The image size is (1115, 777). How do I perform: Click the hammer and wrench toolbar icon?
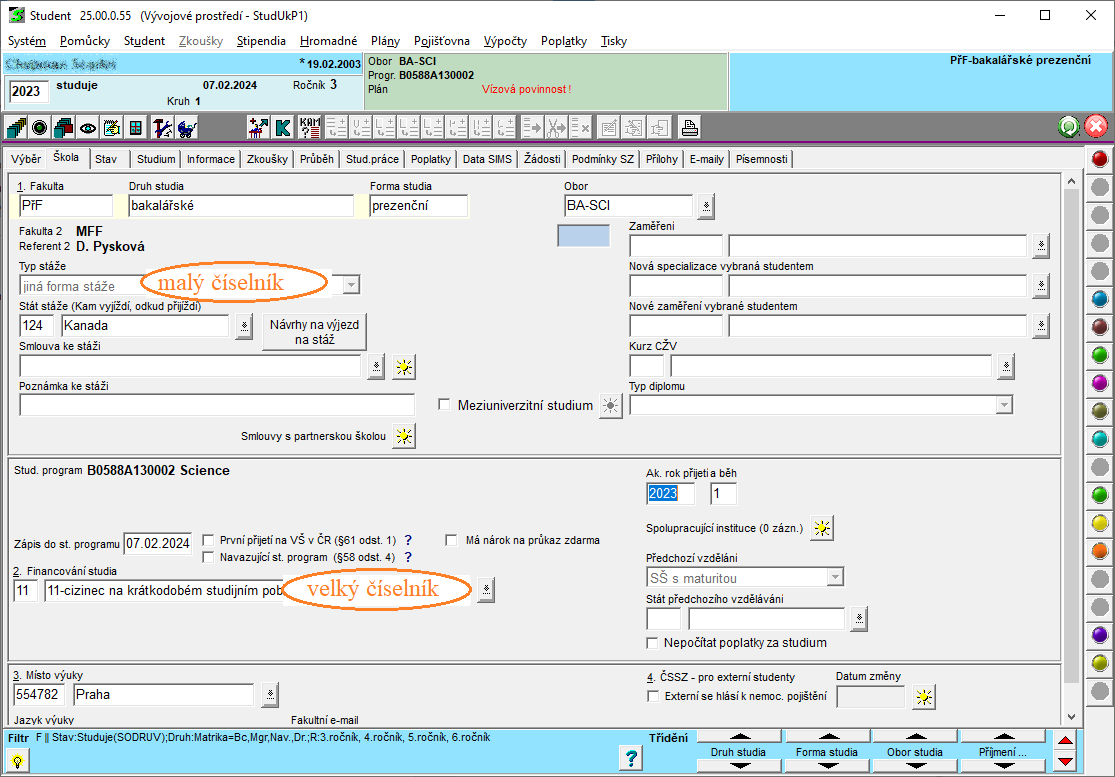[x=162, y=128]
